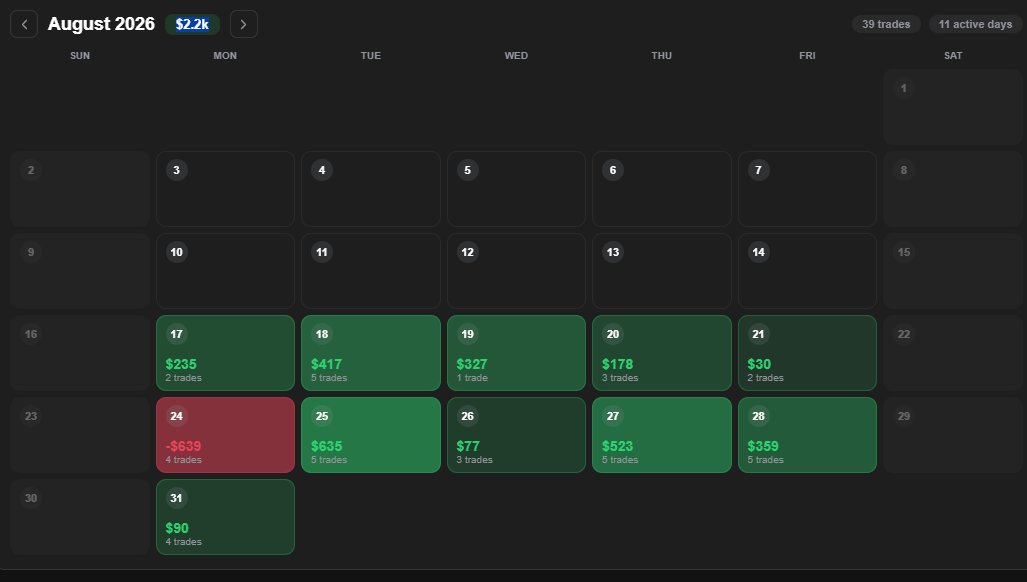Open the August 19 day cell
The image size is (1027, 582).
click(x=516, y=353)
